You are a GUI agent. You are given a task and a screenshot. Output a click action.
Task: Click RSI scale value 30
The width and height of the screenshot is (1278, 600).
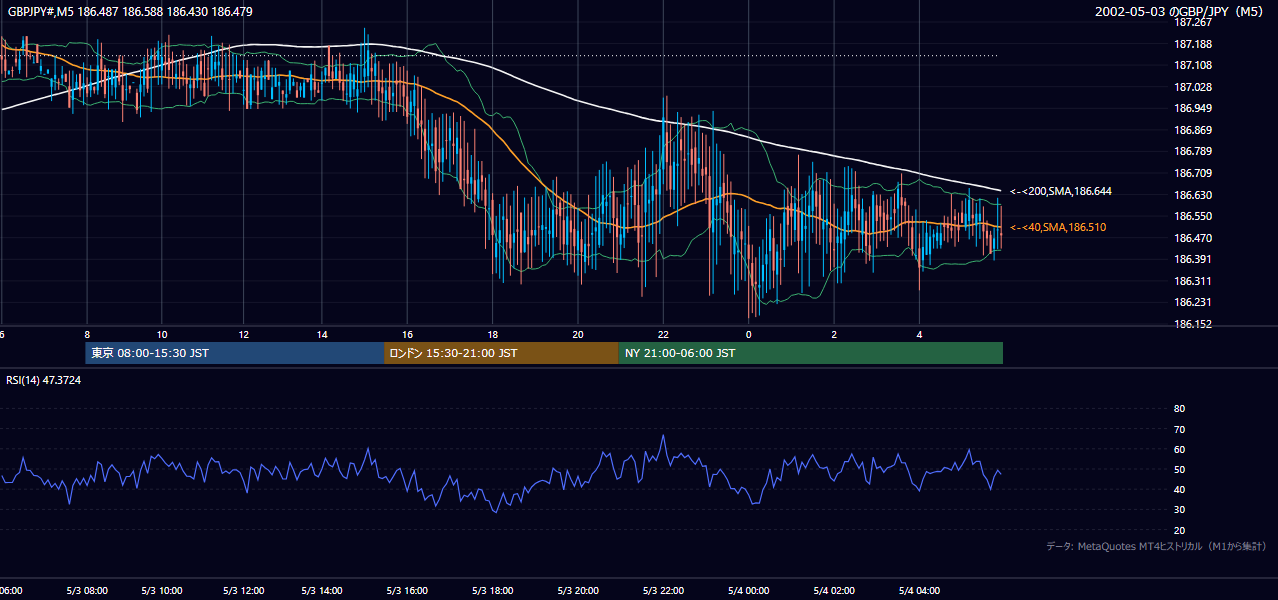[1179, 510]
